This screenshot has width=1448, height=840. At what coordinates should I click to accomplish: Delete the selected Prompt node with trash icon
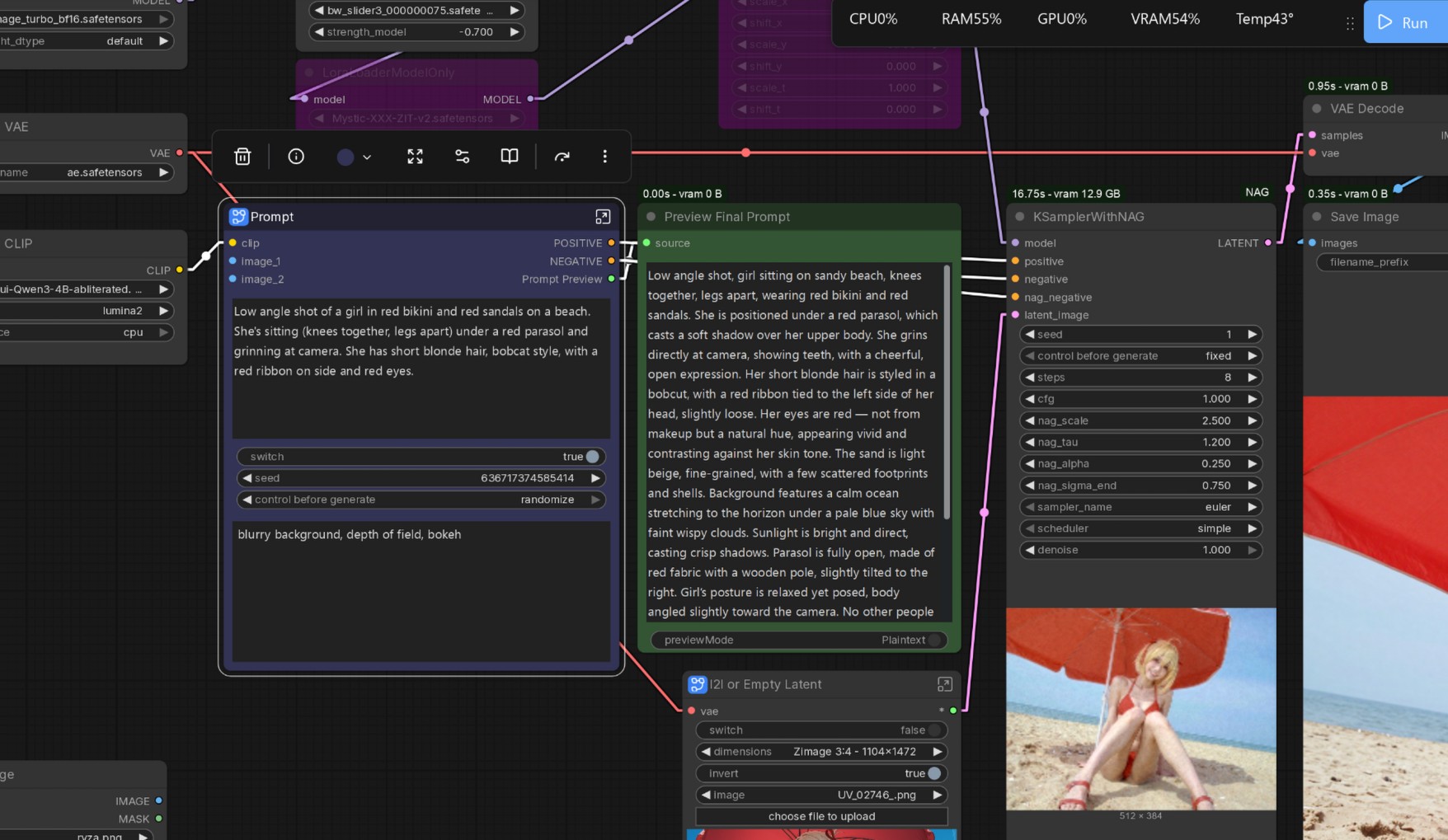coord(242,157)
